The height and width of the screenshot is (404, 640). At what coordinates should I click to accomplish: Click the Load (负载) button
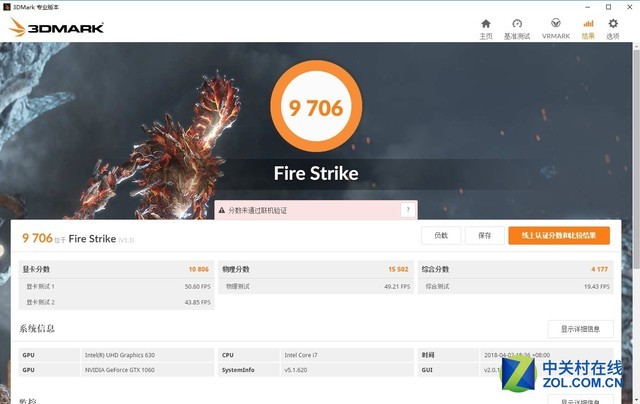[x=441, y=236]
